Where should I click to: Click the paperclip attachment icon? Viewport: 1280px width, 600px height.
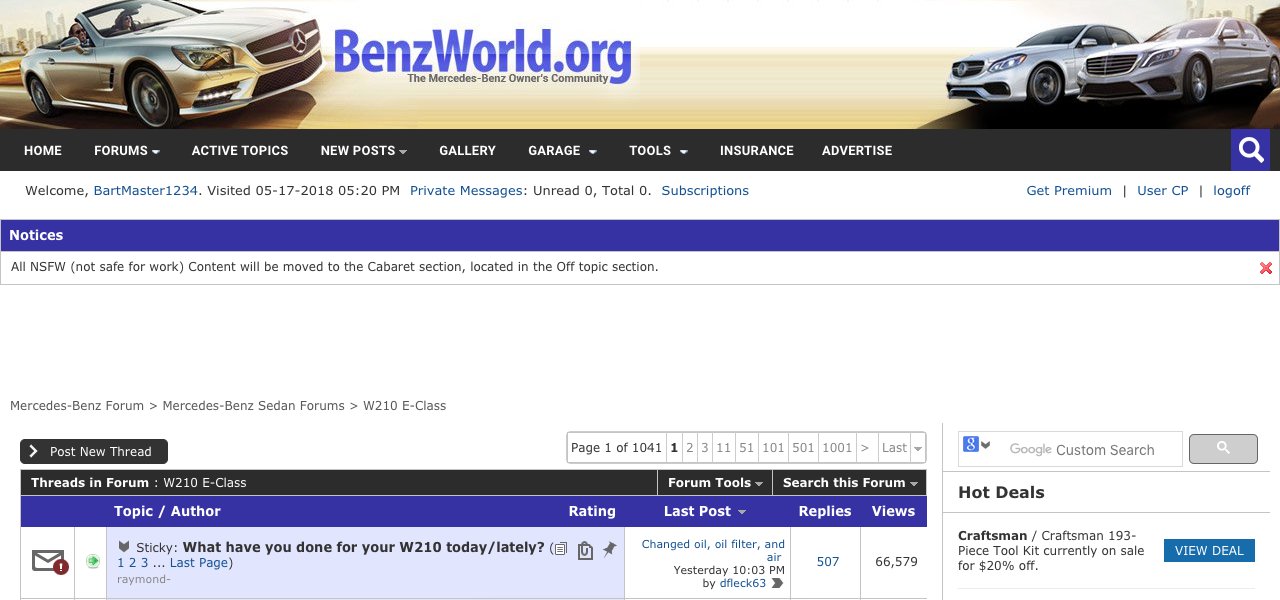586,549
